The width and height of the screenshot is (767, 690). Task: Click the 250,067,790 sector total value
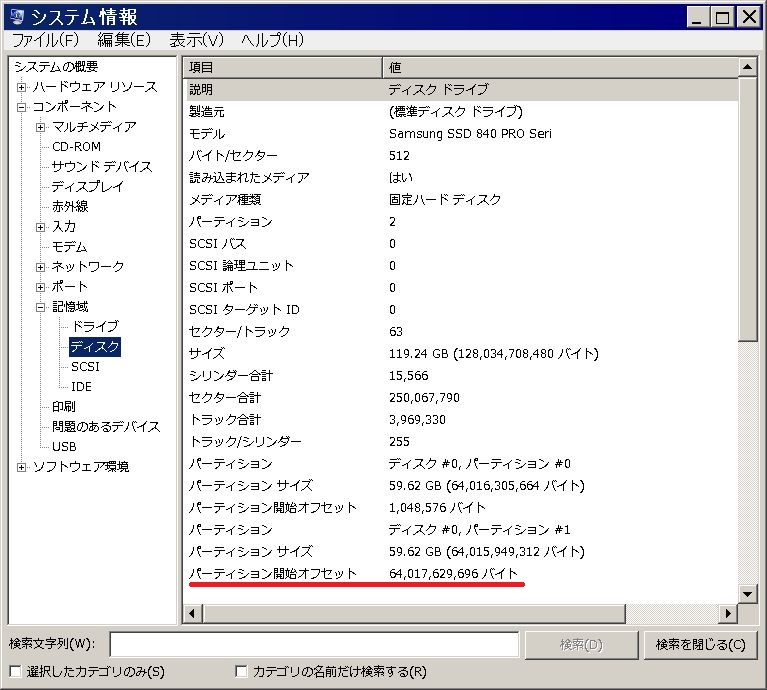coord(424,398)
